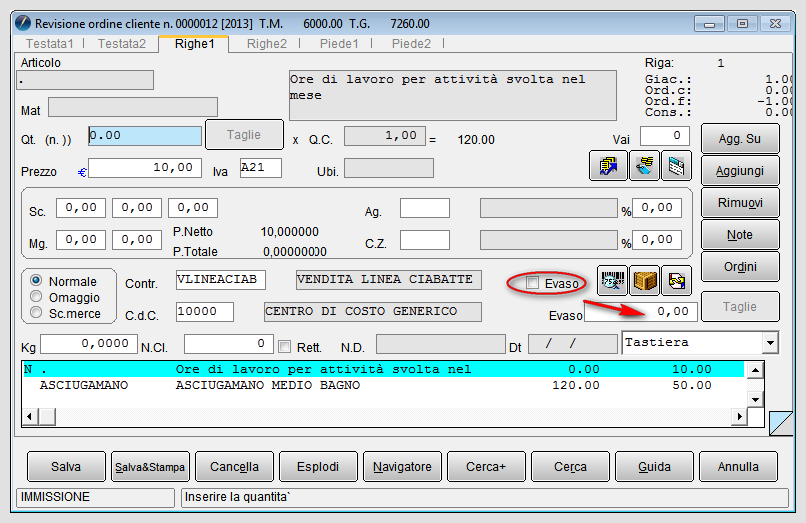
Task: Click the wooden crate icon
Action: (x=645, y=281)
